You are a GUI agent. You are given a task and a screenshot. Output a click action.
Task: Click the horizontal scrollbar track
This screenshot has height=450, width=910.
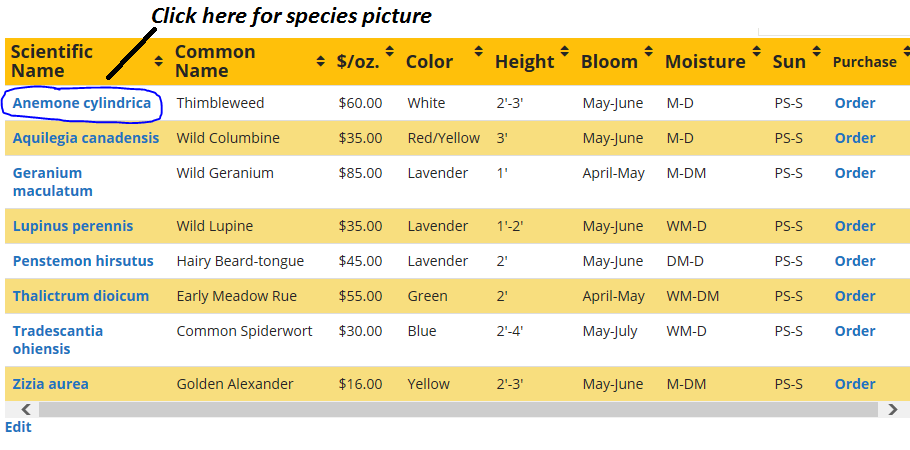458,409
